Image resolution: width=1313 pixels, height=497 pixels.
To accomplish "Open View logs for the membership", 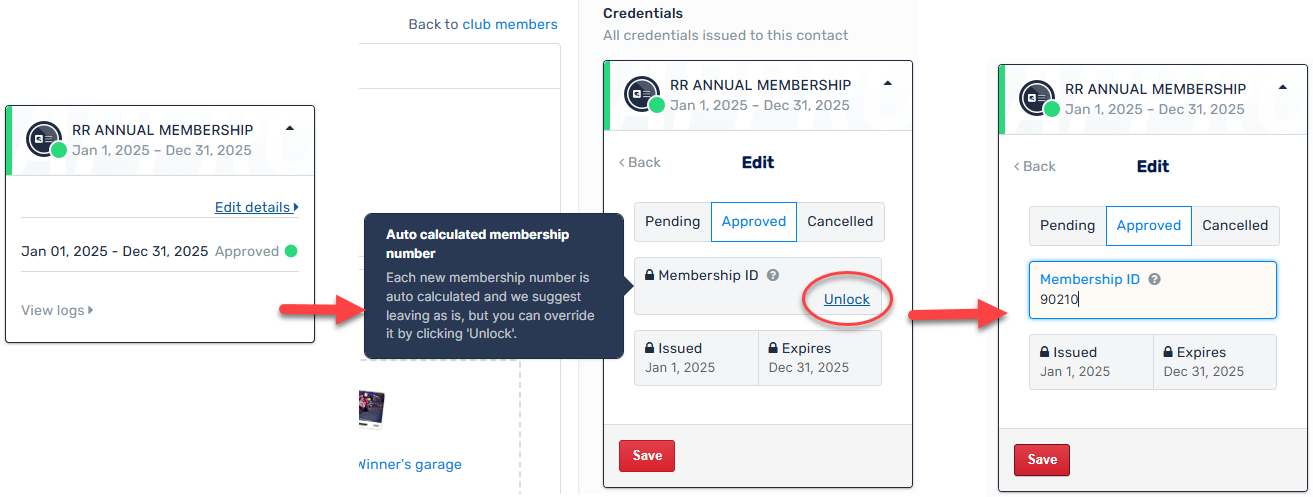I will coord(57,311).
